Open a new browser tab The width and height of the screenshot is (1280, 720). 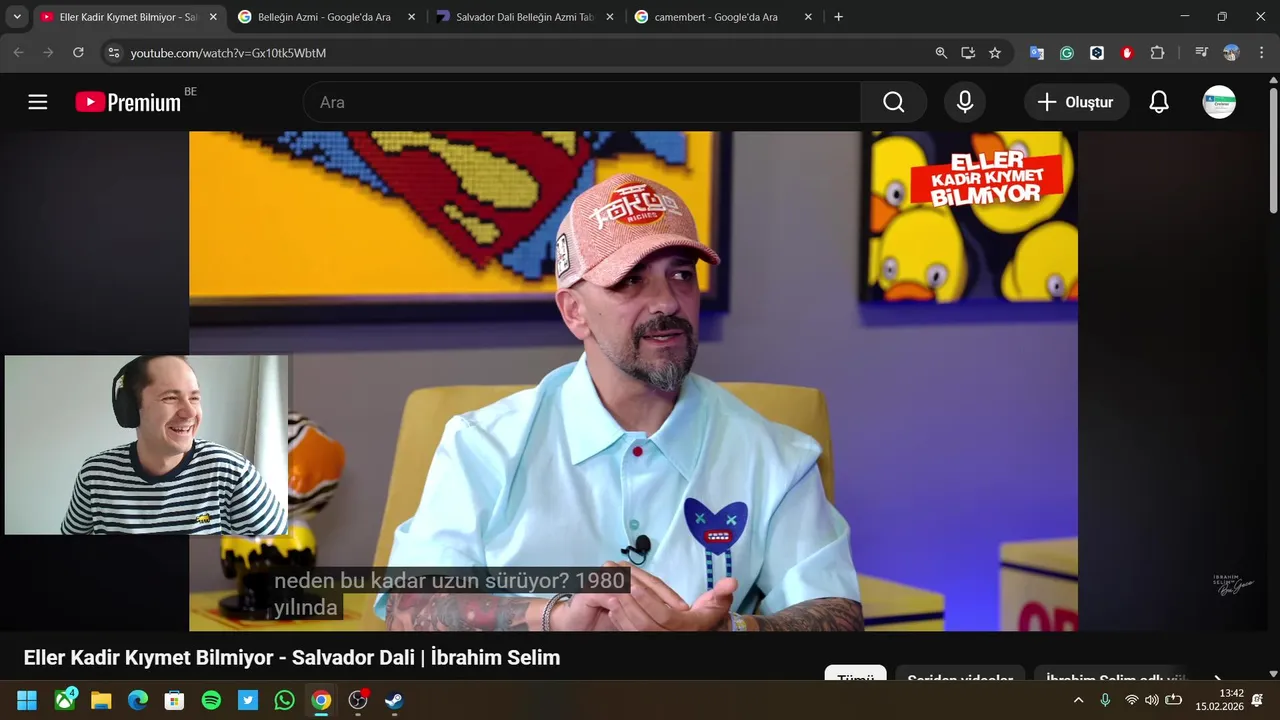tap(838, 17)
